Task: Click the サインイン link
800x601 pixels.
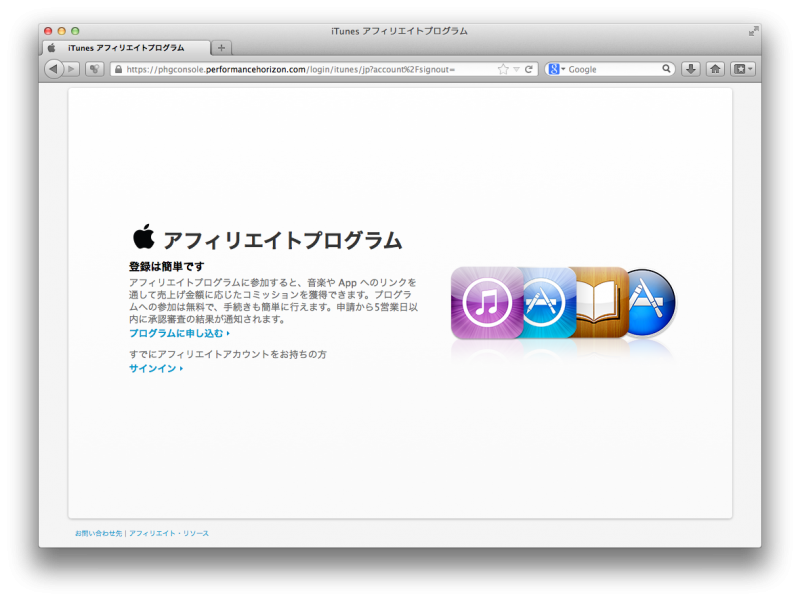Action: coord(156,368)
